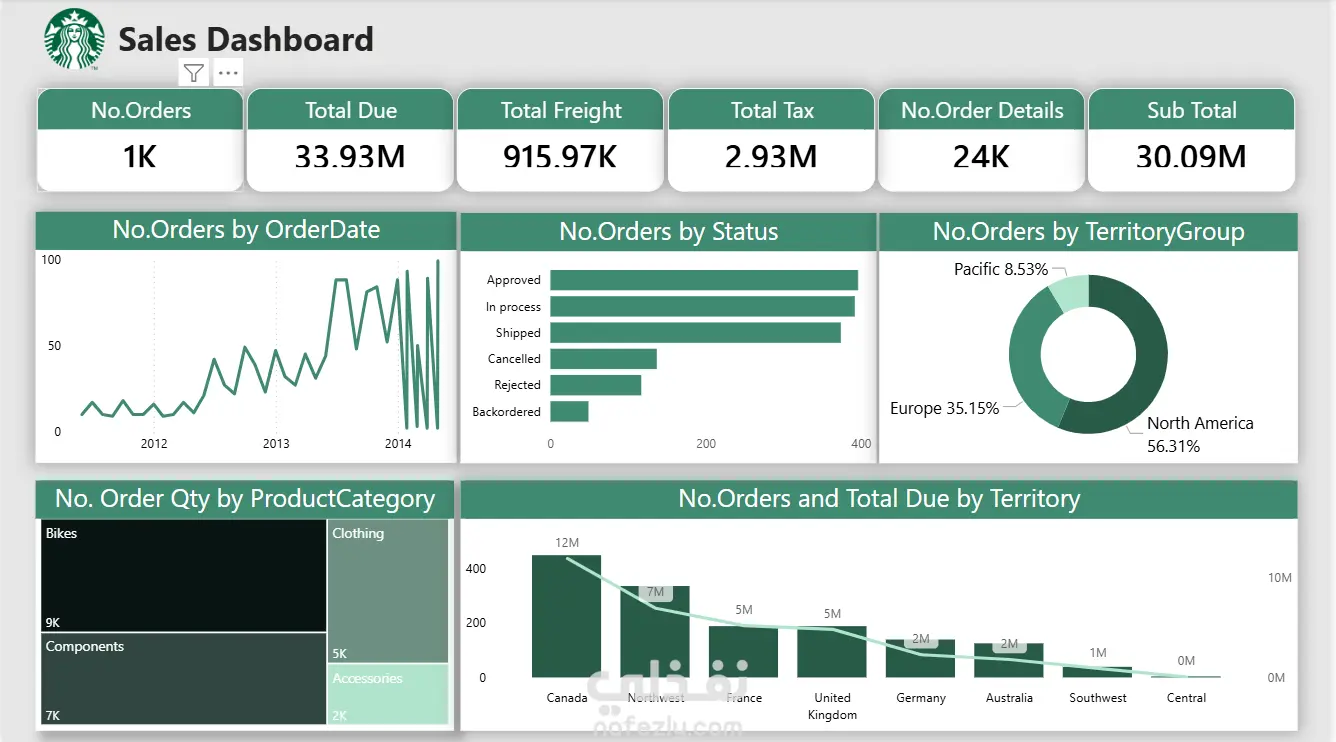Click the Approved status bar
This screenshot has width=1336, height=742.
704,280
